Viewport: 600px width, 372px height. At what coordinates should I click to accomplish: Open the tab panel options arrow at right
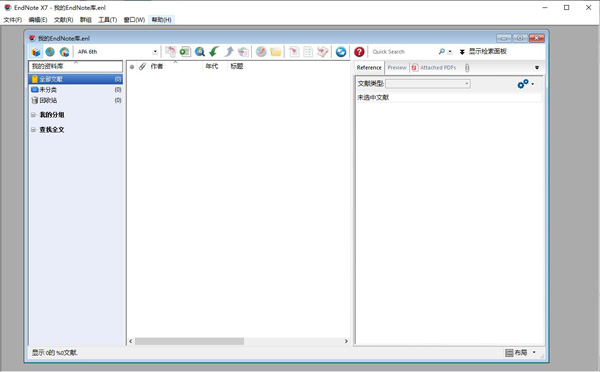pos(537,68)
